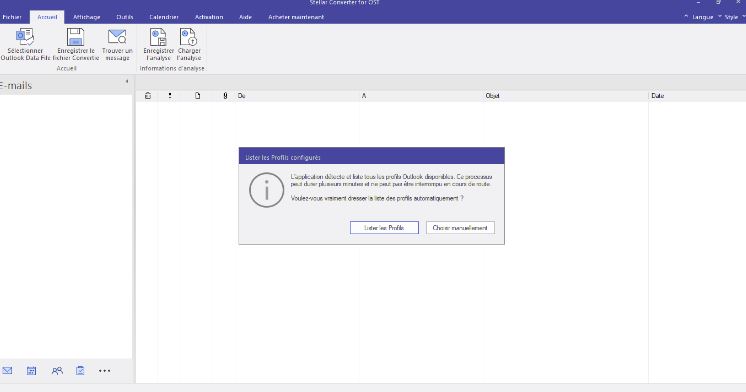Open the tasks view icon in bottom navigation

[x=80, y=370]
